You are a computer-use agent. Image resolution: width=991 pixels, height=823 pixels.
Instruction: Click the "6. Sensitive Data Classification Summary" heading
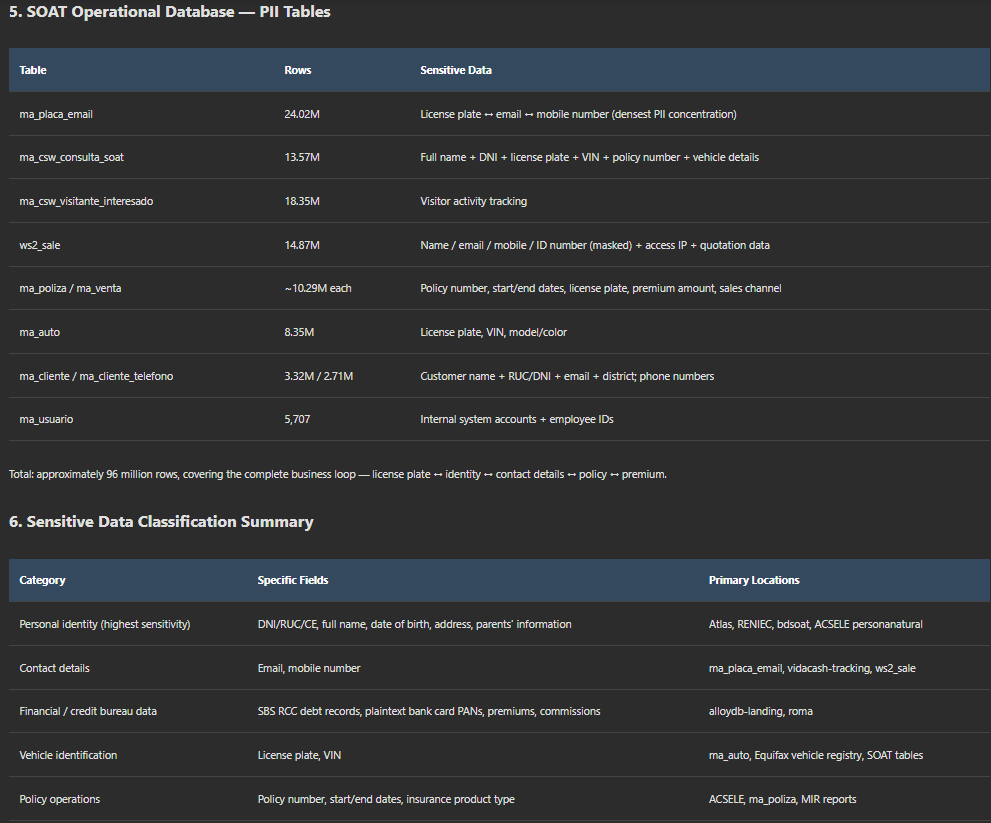tap(161, 521)
